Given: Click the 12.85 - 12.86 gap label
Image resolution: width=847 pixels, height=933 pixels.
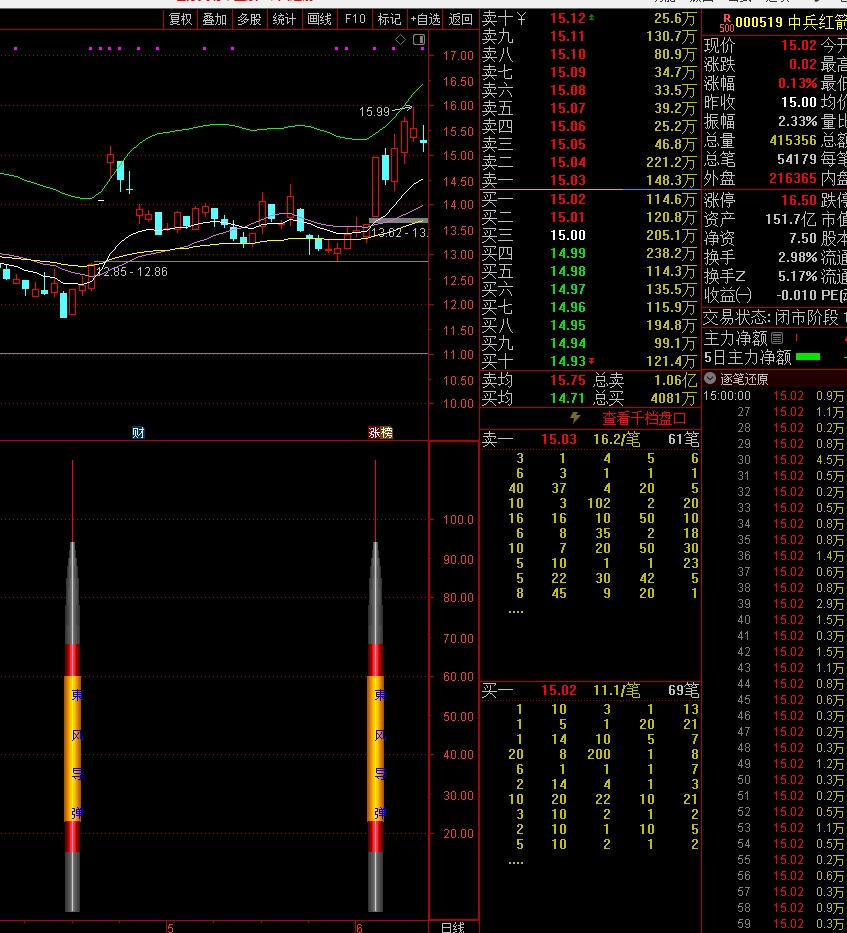Looking at the screenshot, I should tap(132, 271).
